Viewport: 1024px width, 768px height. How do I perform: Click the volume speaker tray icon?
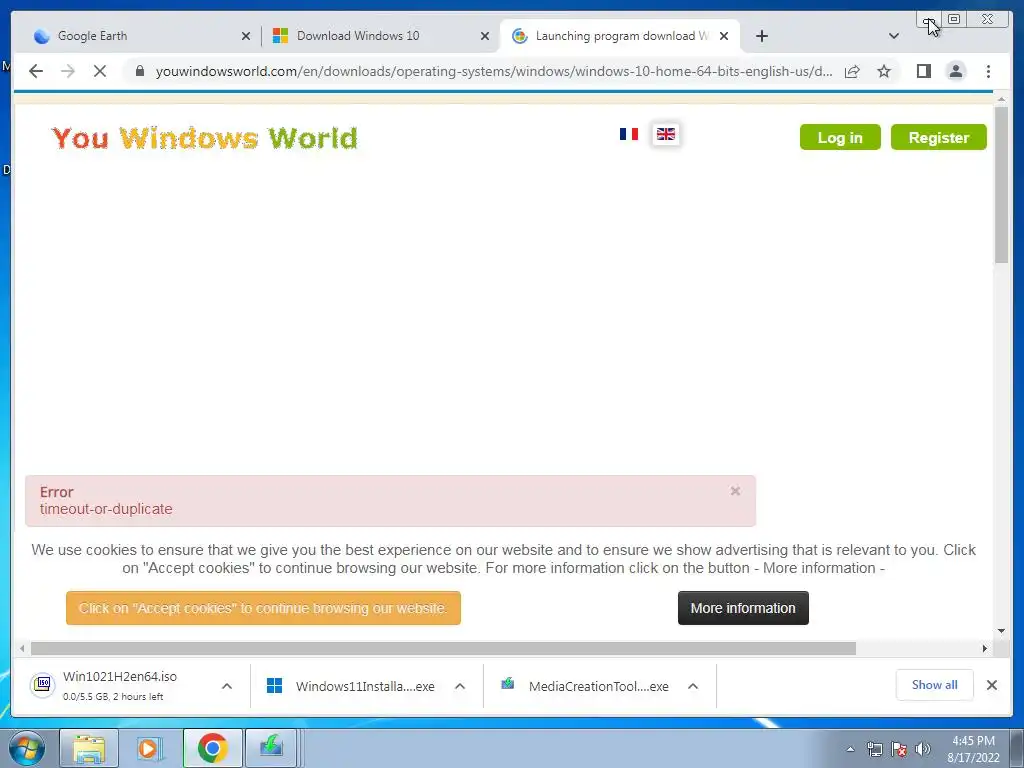click(923, 749)
